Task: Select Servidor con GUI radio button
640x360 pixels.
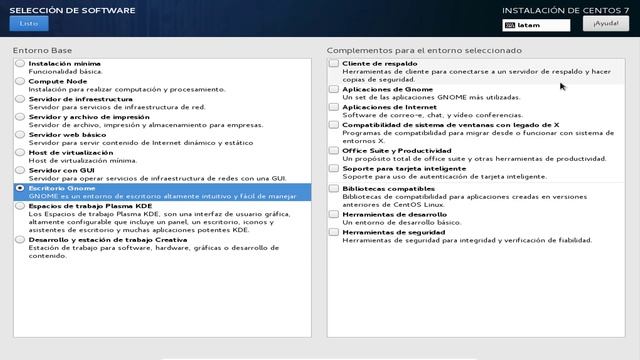Action: pos(20,171)
